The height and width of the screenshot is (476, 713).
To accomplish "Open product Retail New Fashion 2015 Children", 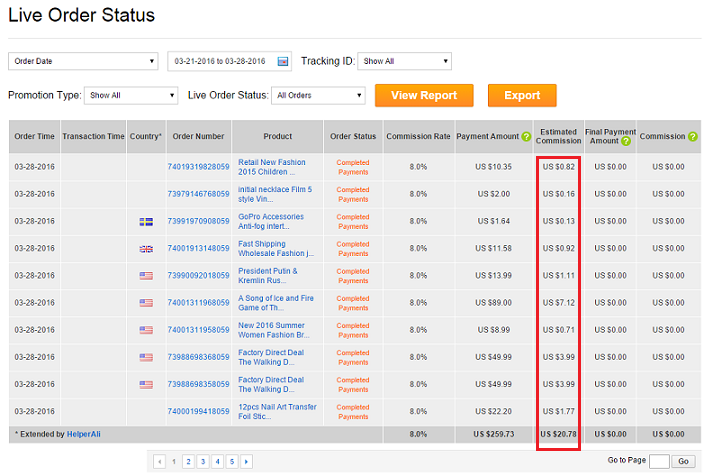I will tap(272, 167).
